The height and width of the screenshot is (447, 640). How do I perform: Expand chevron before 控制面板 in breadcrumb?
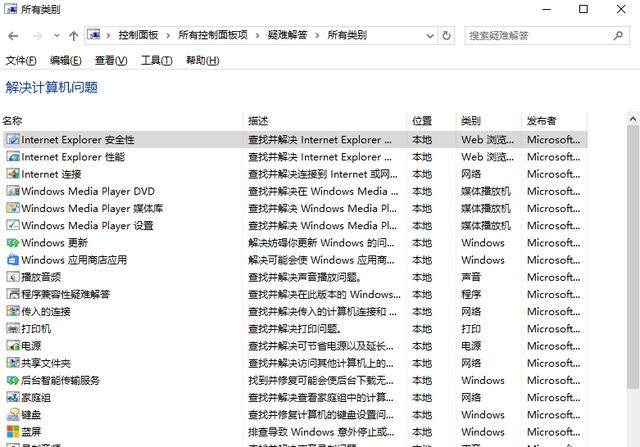(108, 36)
